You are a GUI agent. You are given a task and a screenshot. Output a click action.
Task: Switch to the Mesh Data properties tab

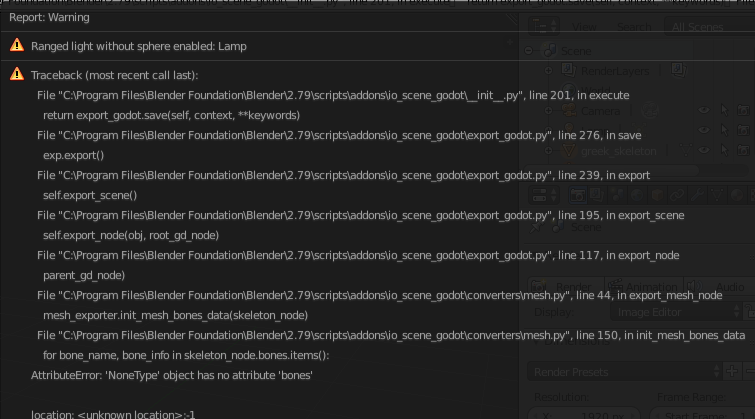[x=717, y=195]
